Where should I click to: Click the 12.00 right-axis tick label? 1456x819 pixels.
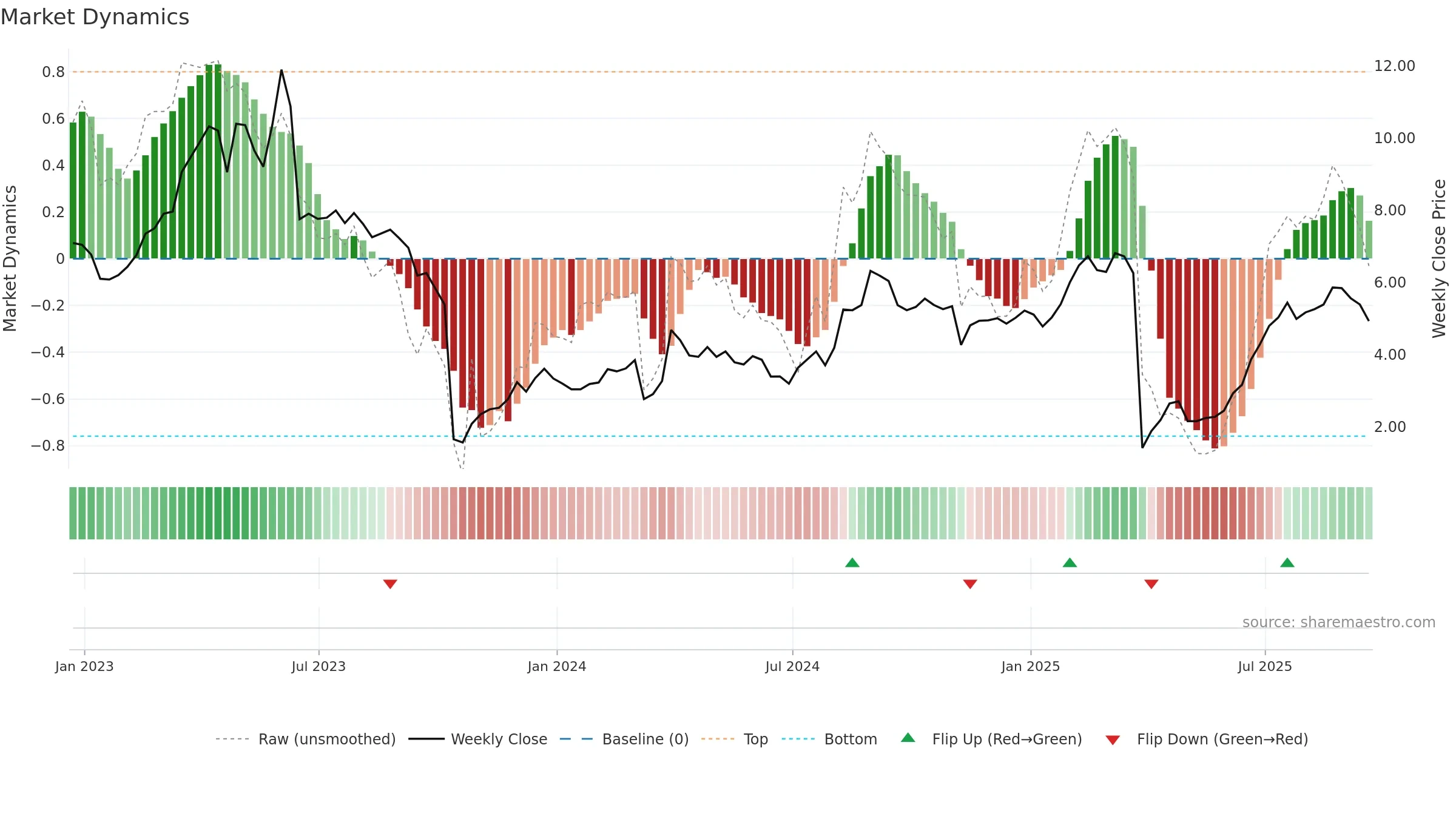point(1394,66)
